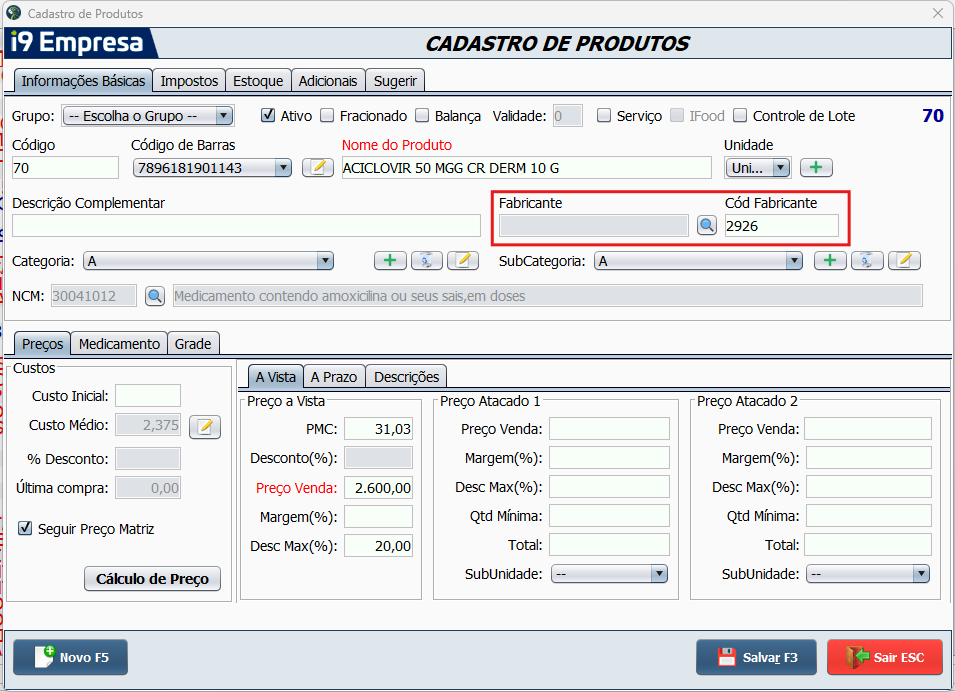
Task: Toggle the Seguir Preço Matriz checkbox
Action: (25, 528)
